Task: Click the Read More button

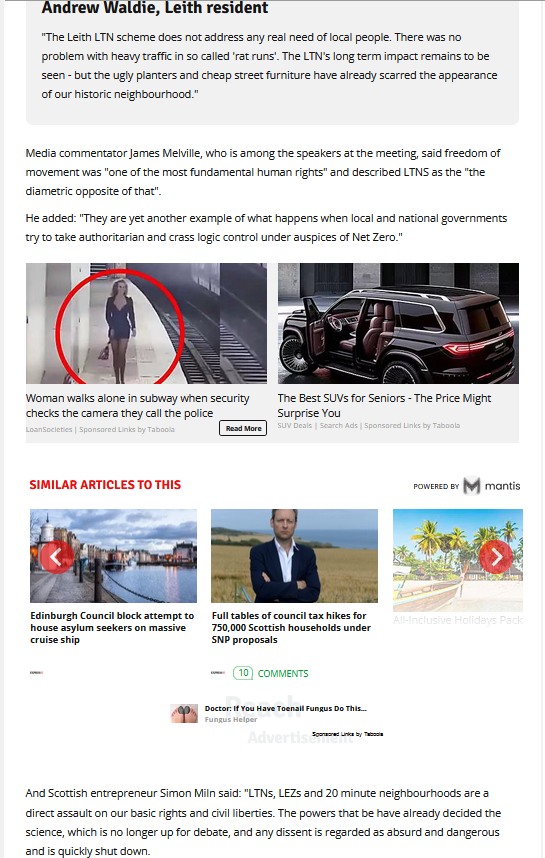Action: [x=243, y=428]
